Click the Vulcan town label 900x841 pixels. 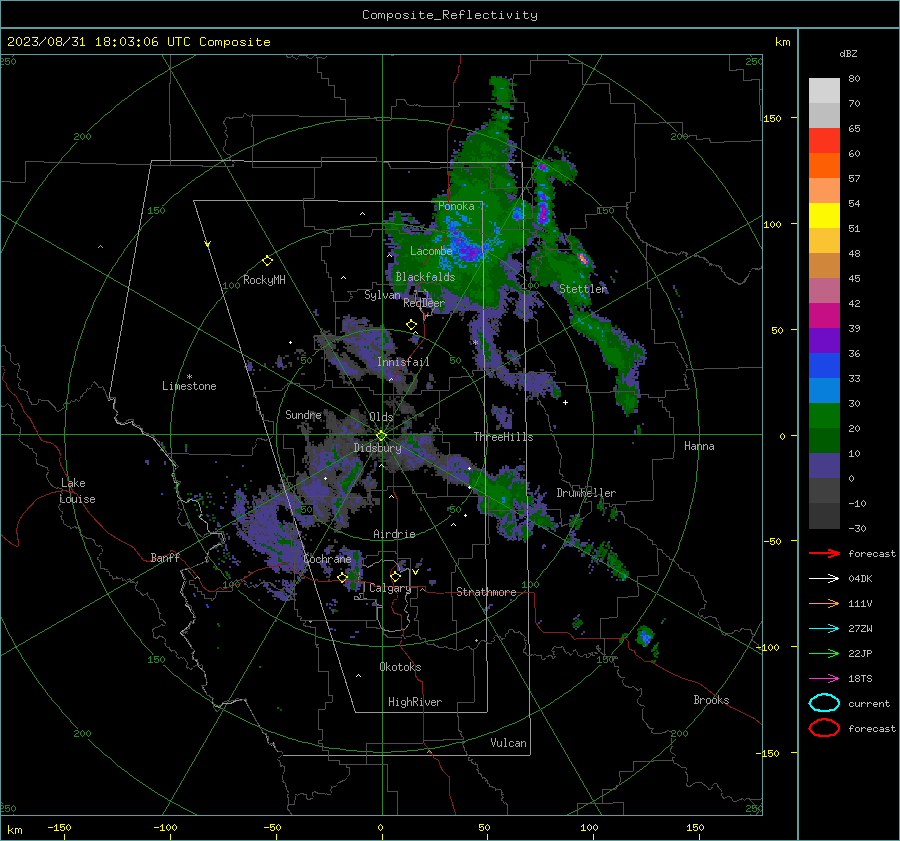(509, 743)
